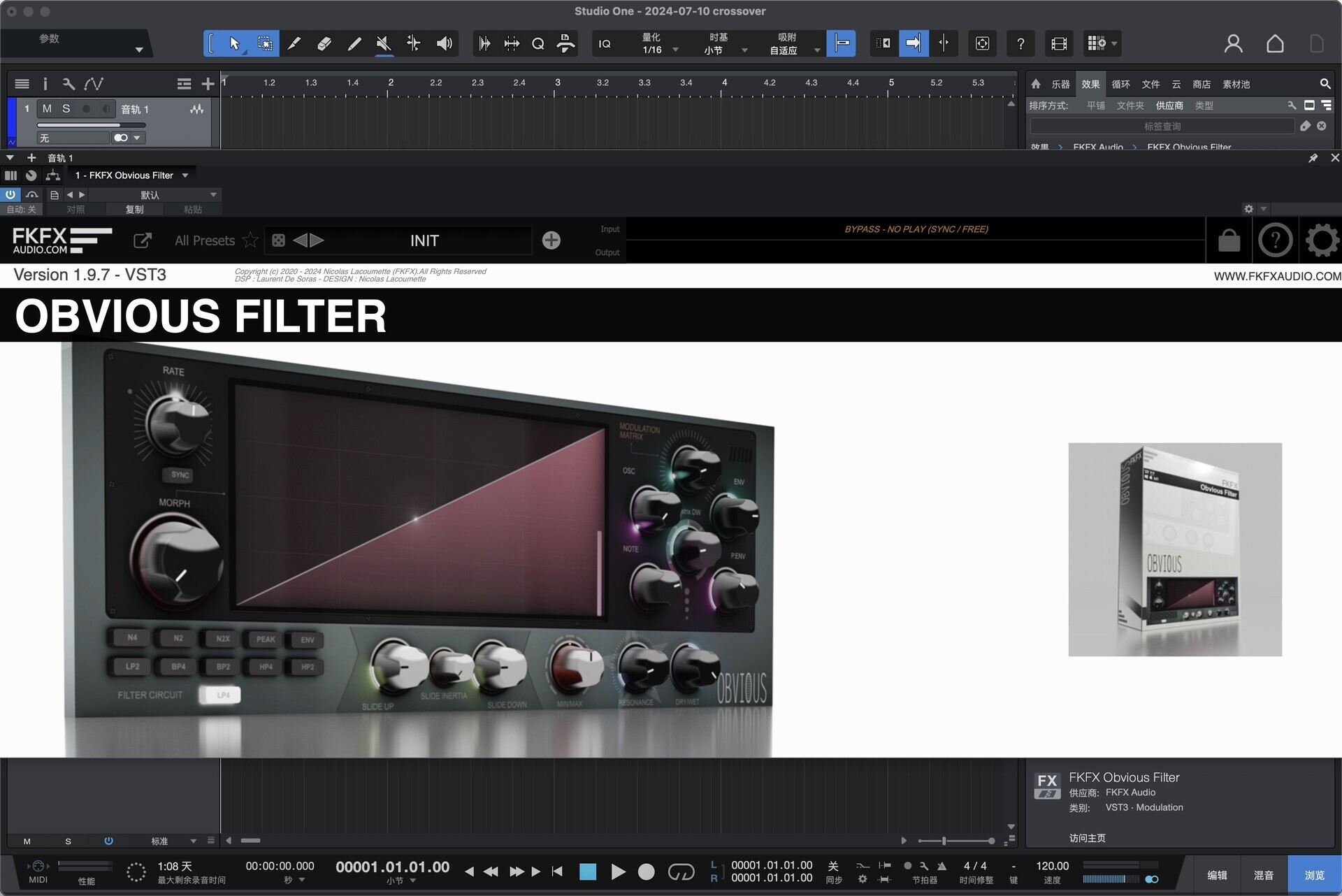Click the random preset dice icon
Image resolution: width=1342 pixels, height=896 pixels.
pos(278,240)
